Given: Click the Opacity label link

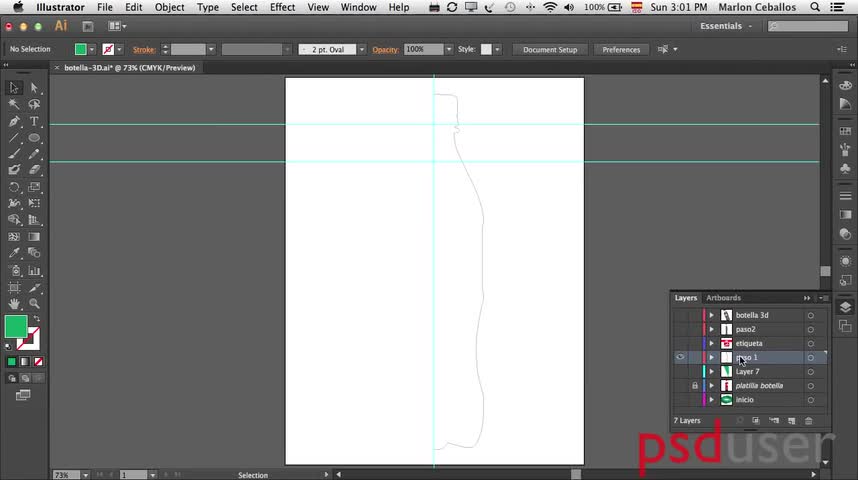Looking at the screenshot, I should (385, 50).
